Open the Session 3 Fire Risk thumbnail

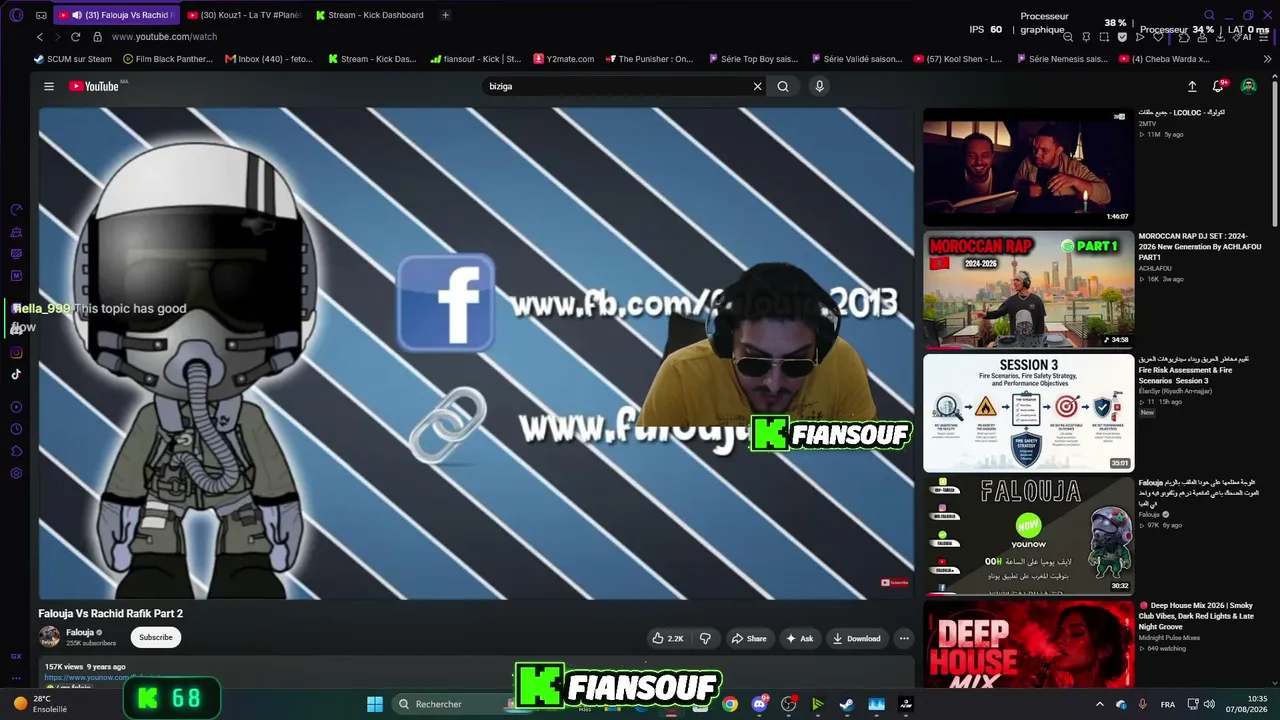[1028, 413]
